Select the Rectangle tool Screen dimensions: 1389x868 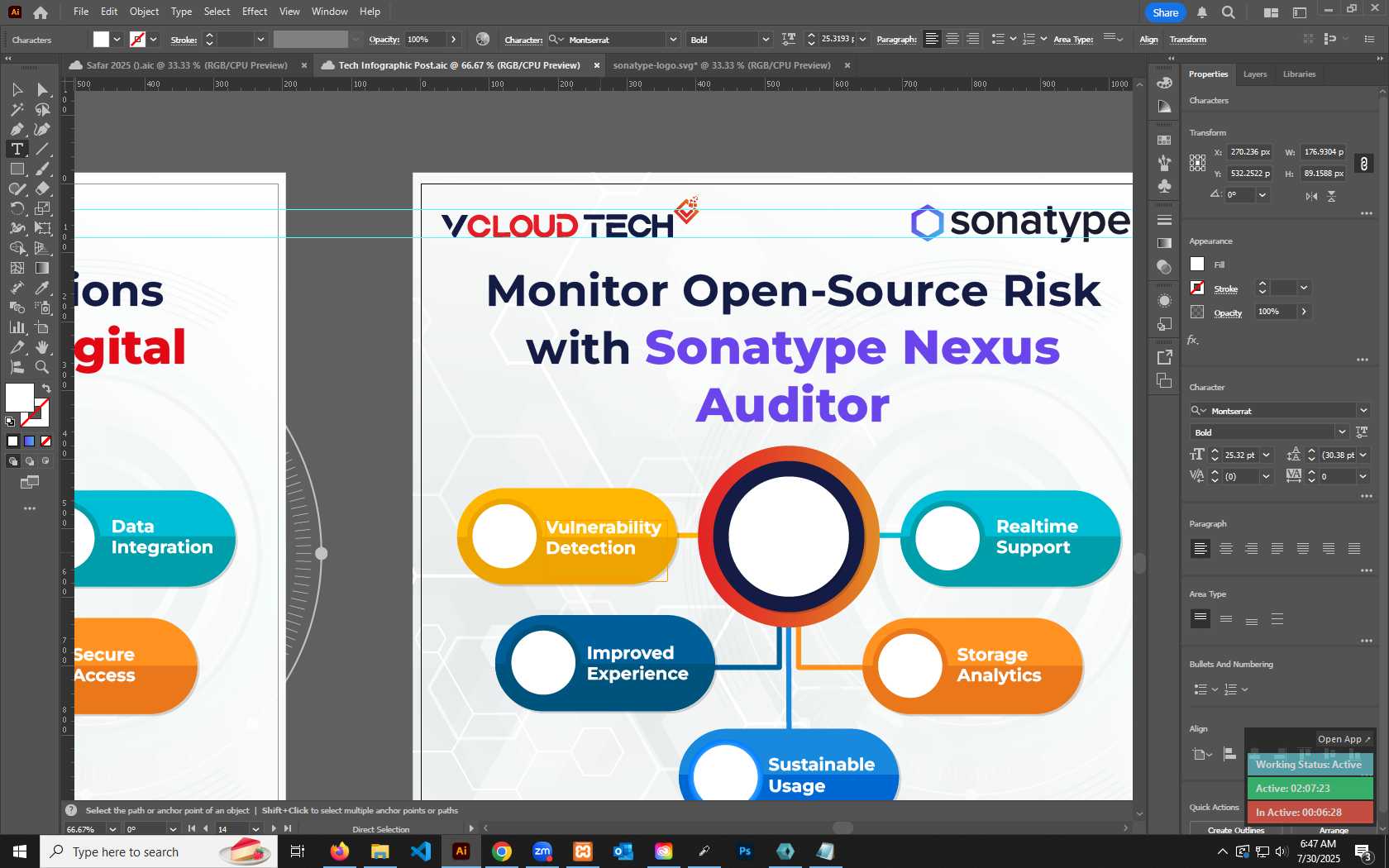click(17, 169)
